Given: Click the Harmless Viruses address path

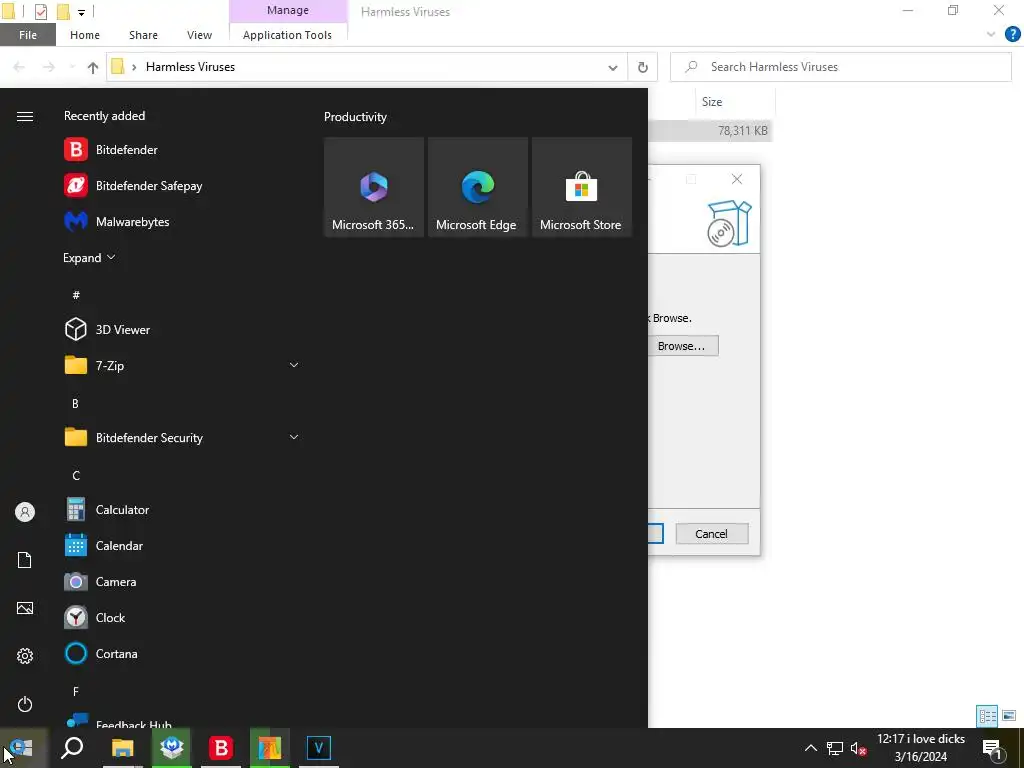Looking at the screenshot, I should 190,67.
